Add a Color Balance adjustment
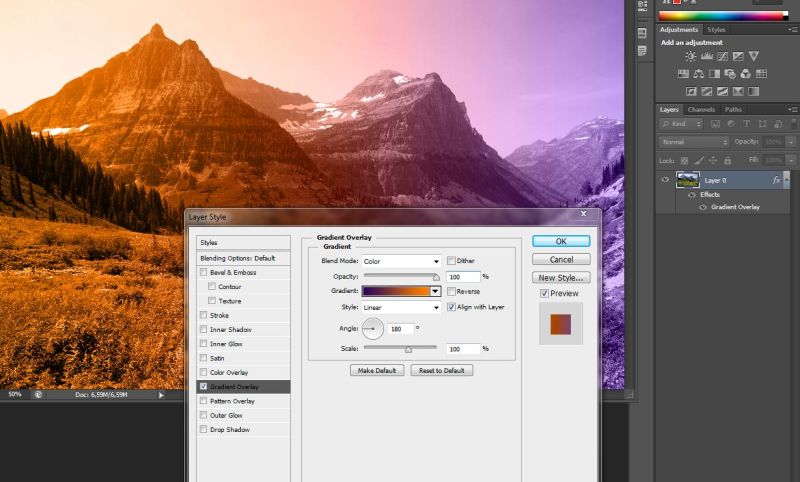This screenshot has height=482, width=800. [x=699, y=74]
